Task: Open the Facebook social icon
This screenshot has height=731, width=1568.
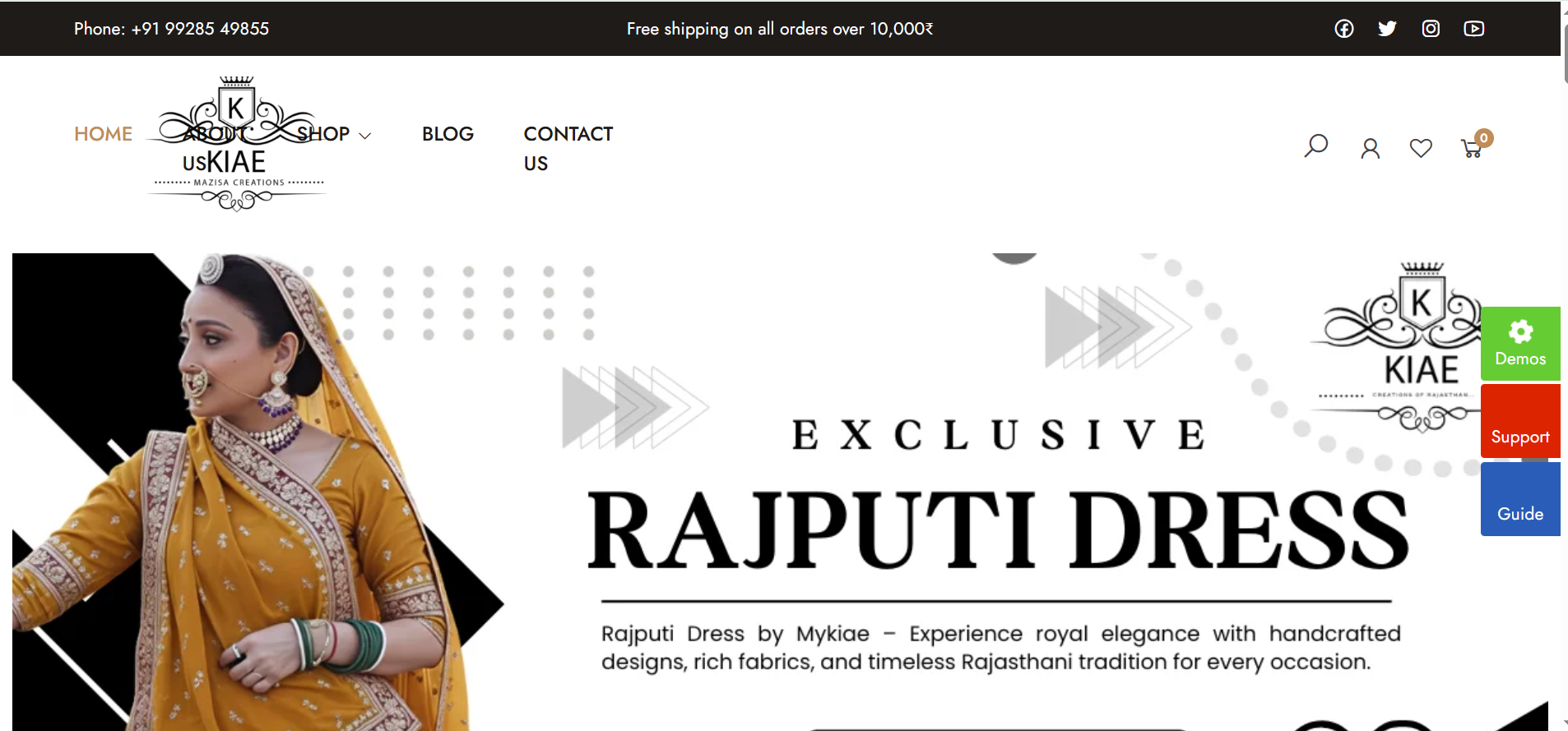Action: tap(1344, 29)
